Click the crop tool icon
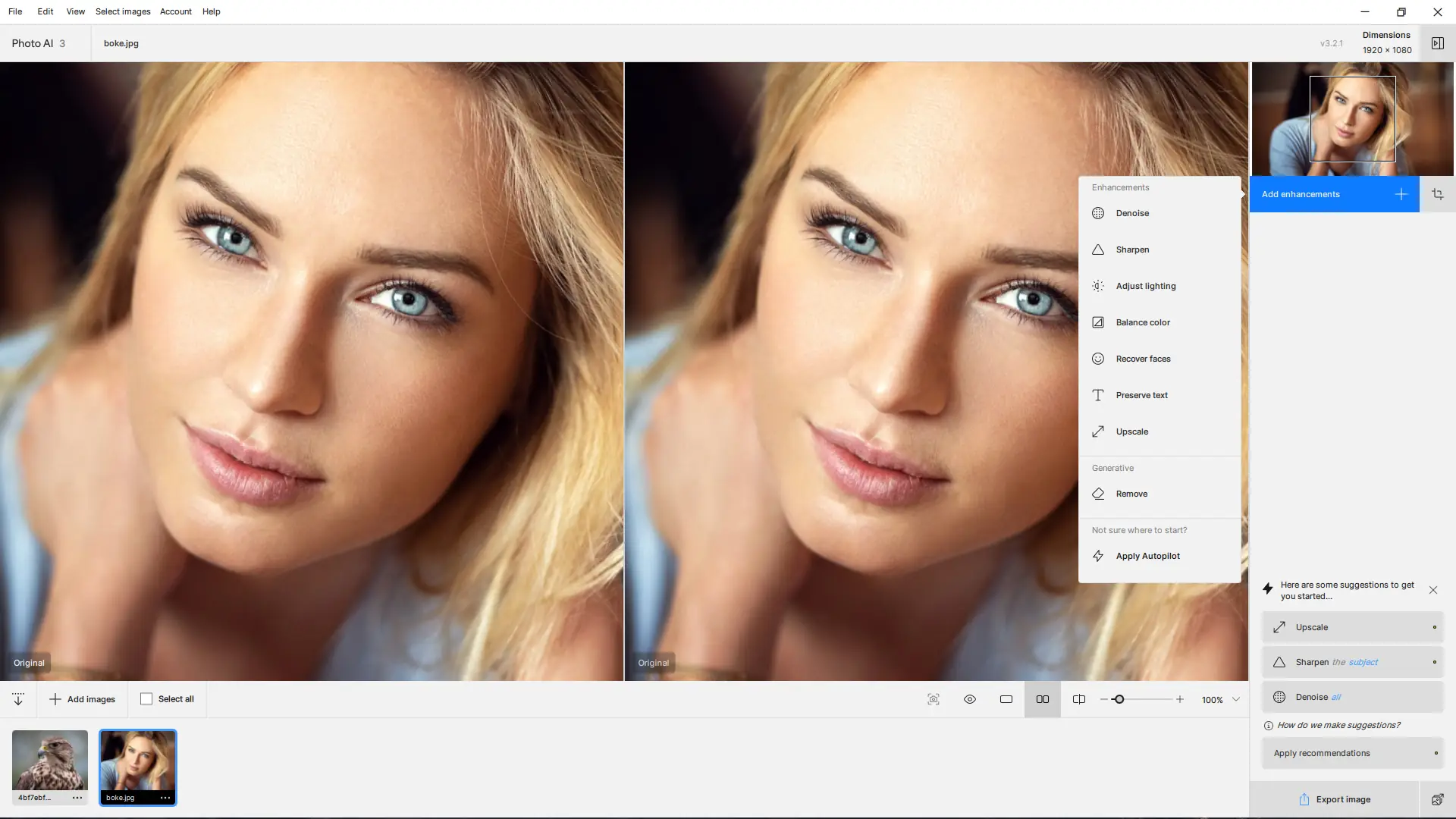 click(x=1437, y=194)
